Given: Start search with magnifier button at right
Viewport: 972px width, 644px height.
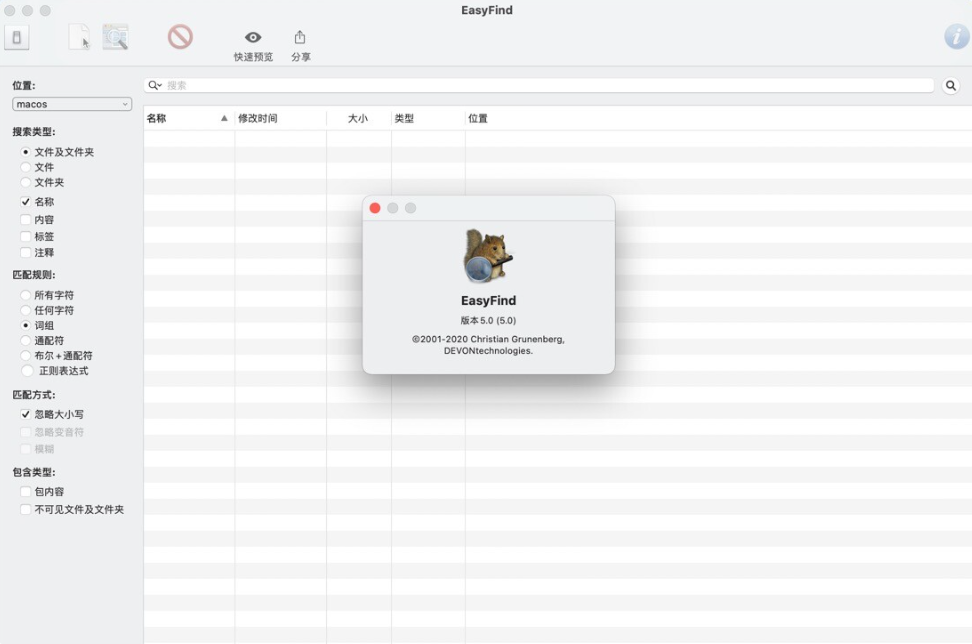Looking at the screenshot, I should pyautogui.click(x=950, y=86).
